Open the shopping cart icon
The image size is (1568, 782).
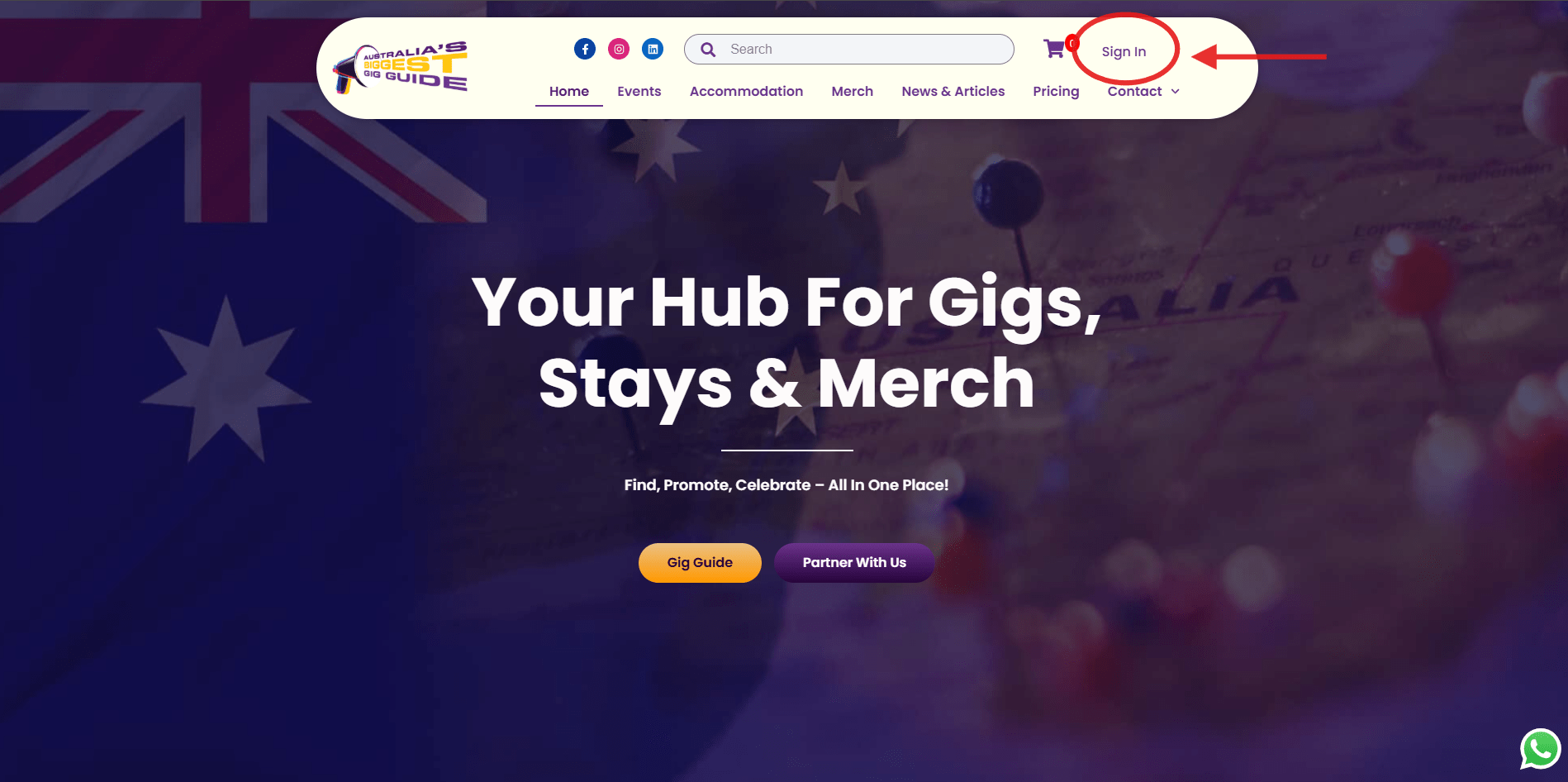tap(1054, 49)
